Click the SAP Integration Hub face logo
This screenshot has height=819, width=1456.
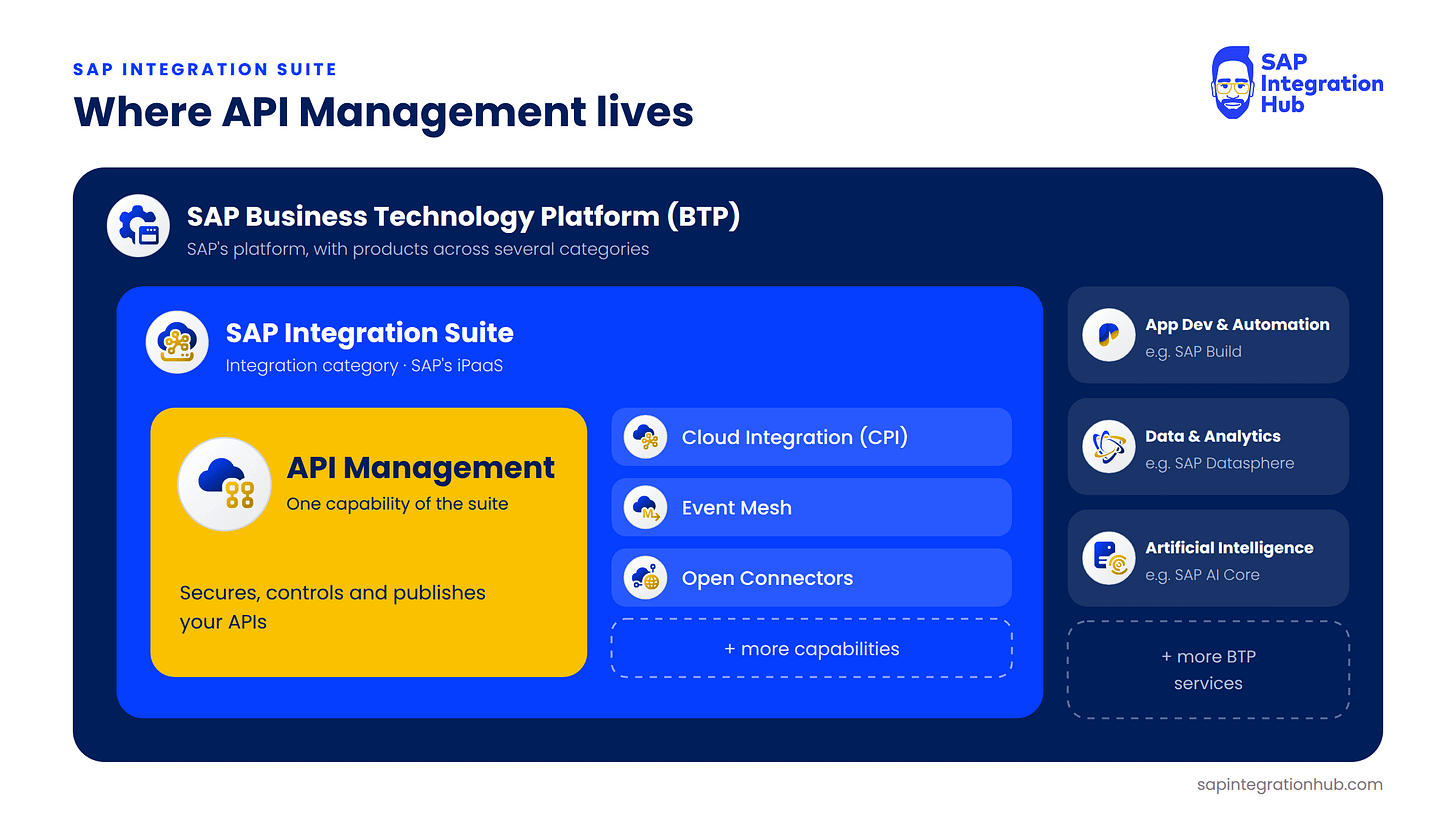(x=1232, y=83)
